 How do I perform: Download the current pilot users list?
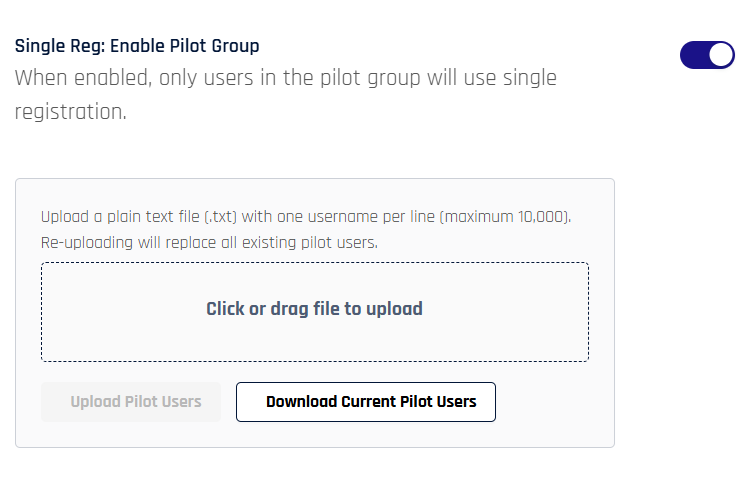tap(365, 402)
